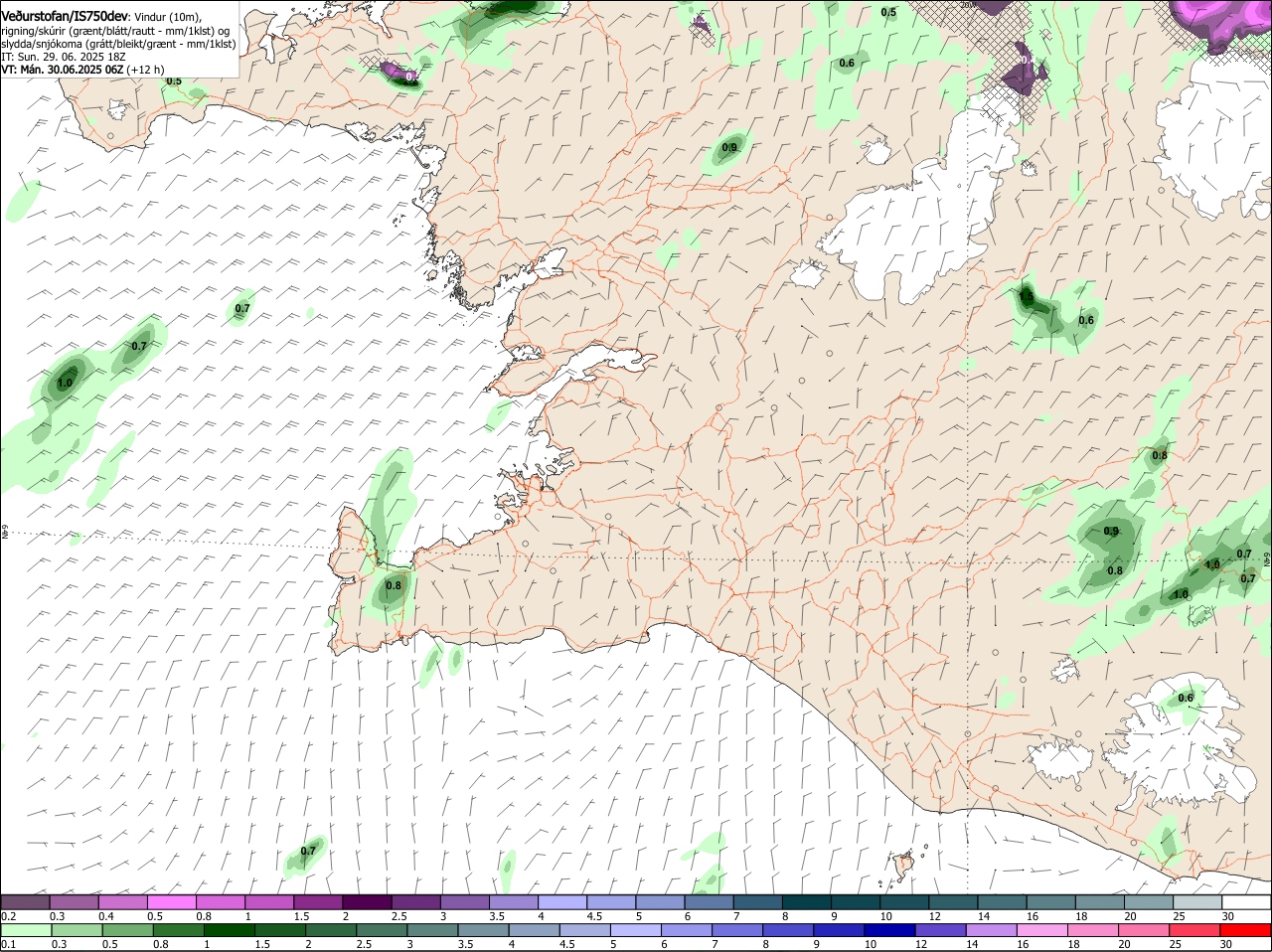Click the '0.9' rain value in the northern inland area
Image resolution: width=1272 pixels, height=952 pixels.
(x=729, y=147)
